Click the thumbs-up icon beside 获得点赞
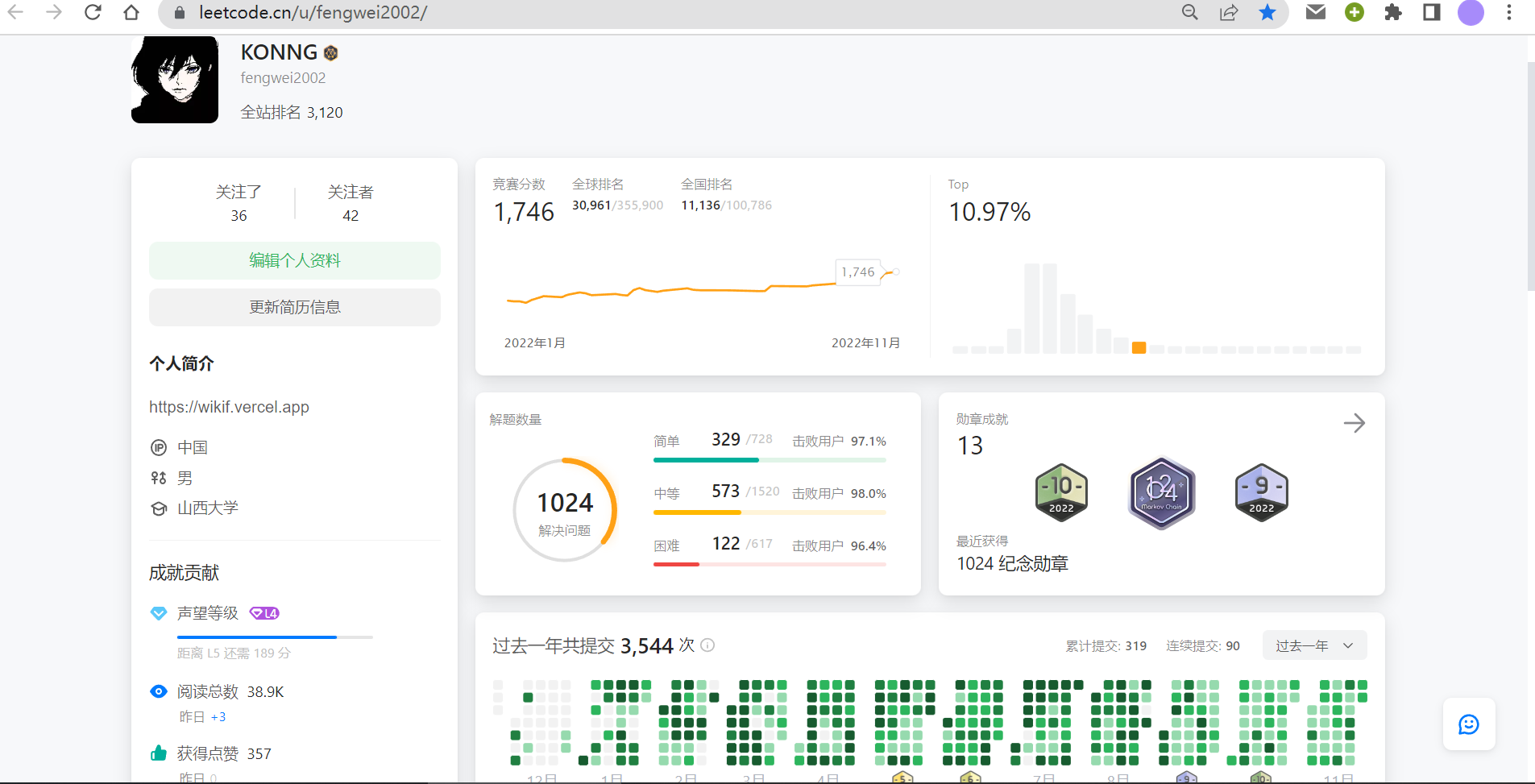Image resolution: width=1535 pixels, height=784 pixels. pyautogui.click(x=159, y=753)
